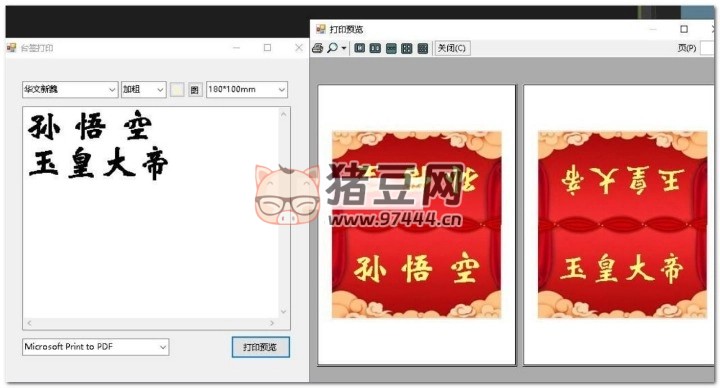
Task: Click the text area scroll-right arrow
Action: pos(272,323)
